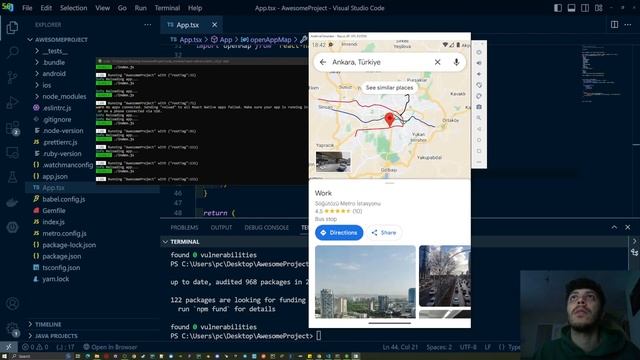Switch to the OUTPUT panel tab
Screen dimensions: 640x360
coord(221,227)
